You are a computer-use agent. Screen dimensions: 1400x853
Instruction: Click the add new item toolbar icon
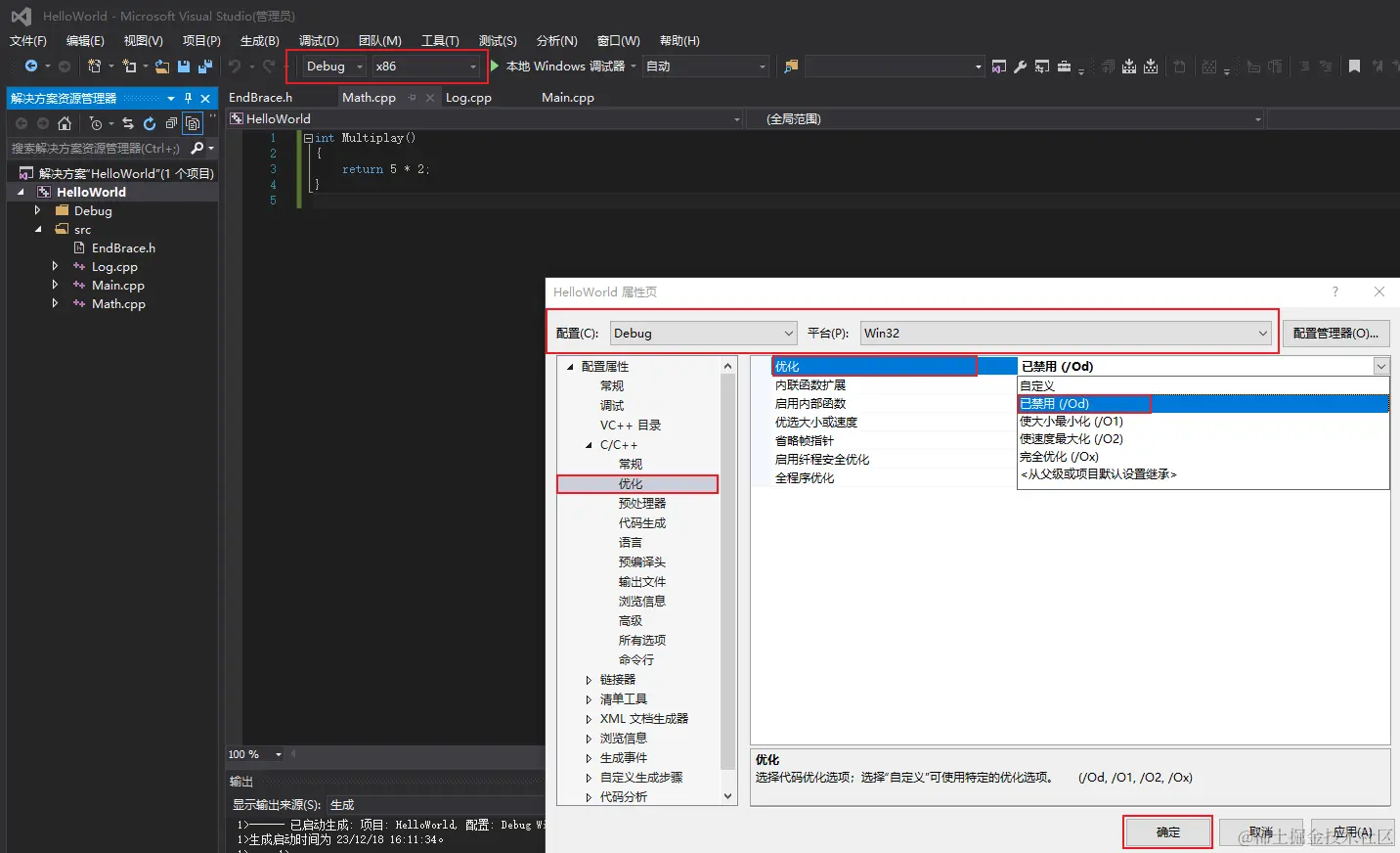[x=129, y=66]
